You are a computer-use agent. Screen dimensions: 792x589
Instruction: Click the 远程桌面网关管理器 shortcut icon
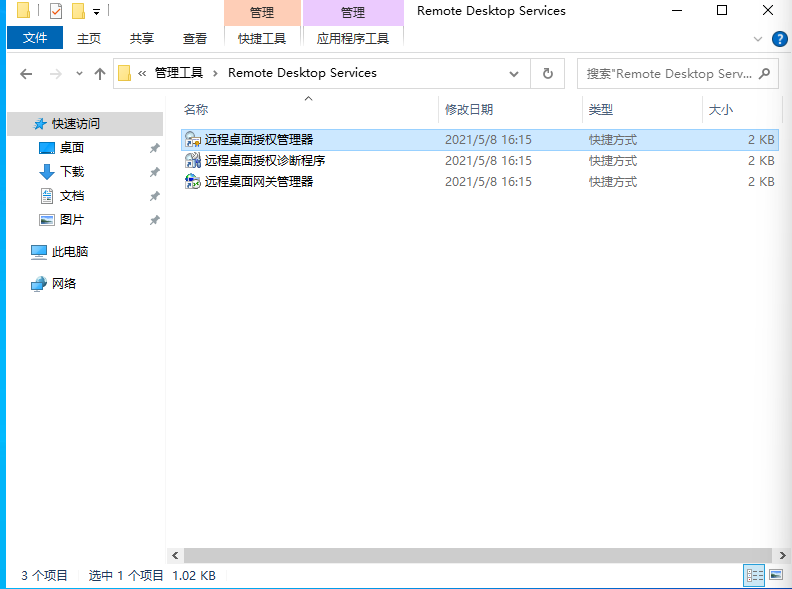[193, 182]
